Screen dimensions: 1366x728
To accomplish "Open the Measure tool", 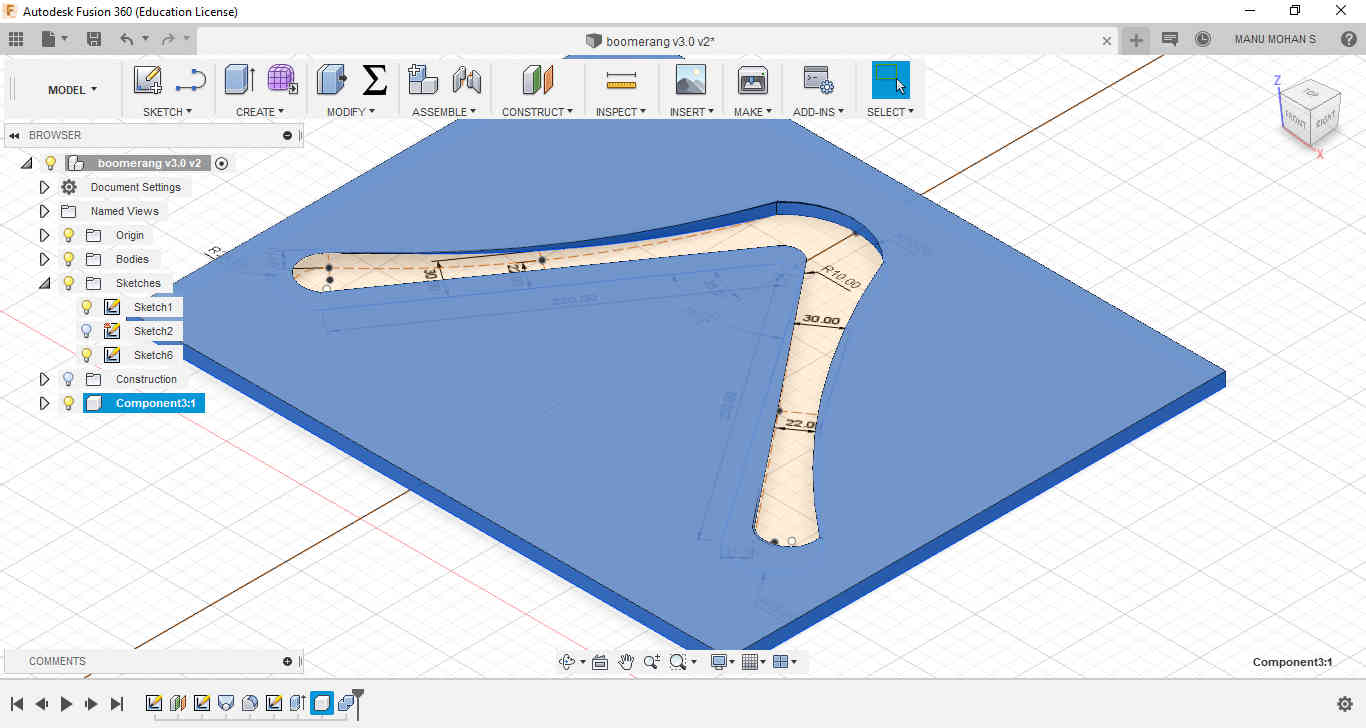I will pos(621,80).
